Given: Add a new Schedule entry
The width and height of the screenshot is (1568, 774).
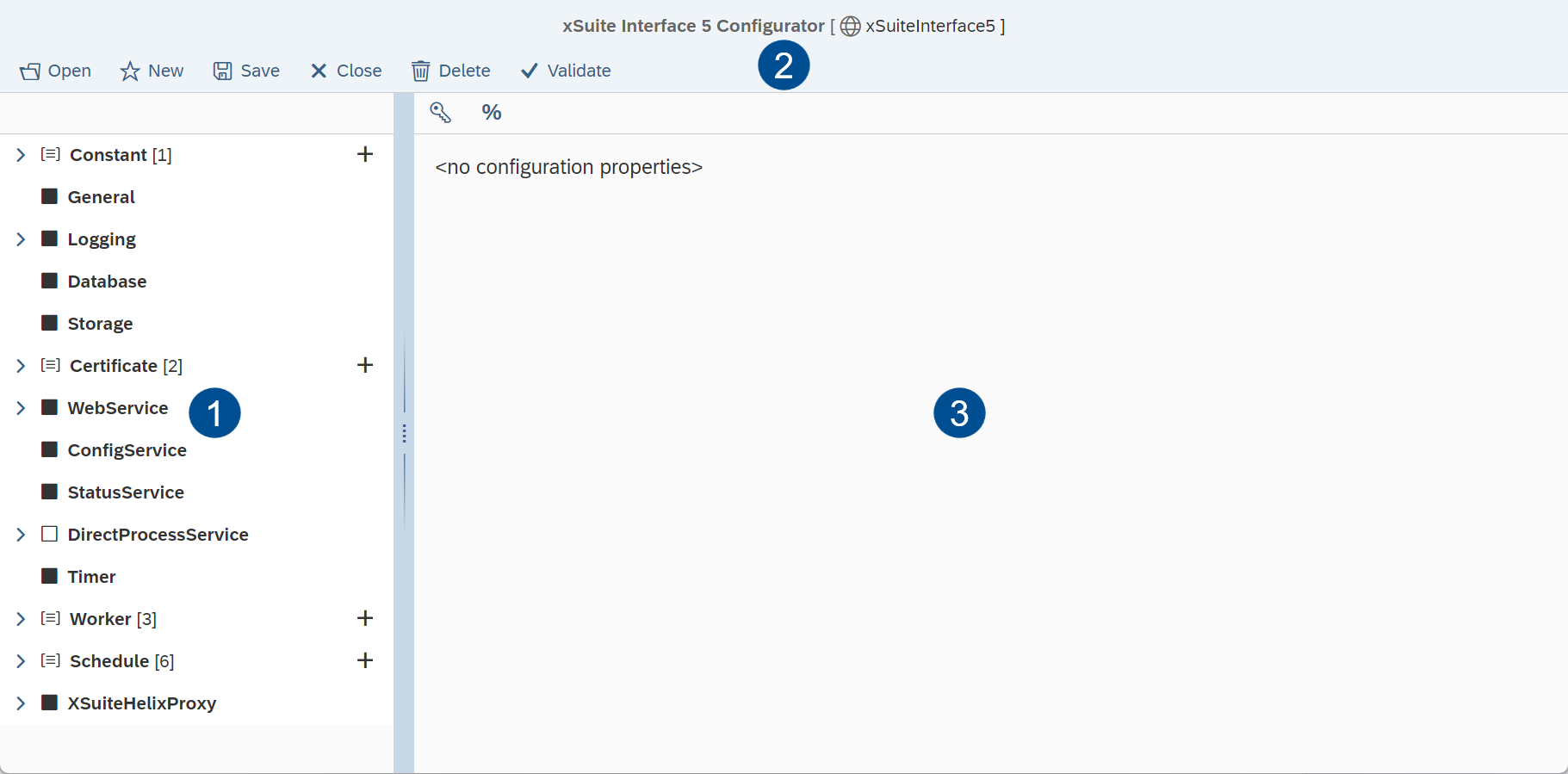Looking at the screenshot, I should [x=365, y=660].
